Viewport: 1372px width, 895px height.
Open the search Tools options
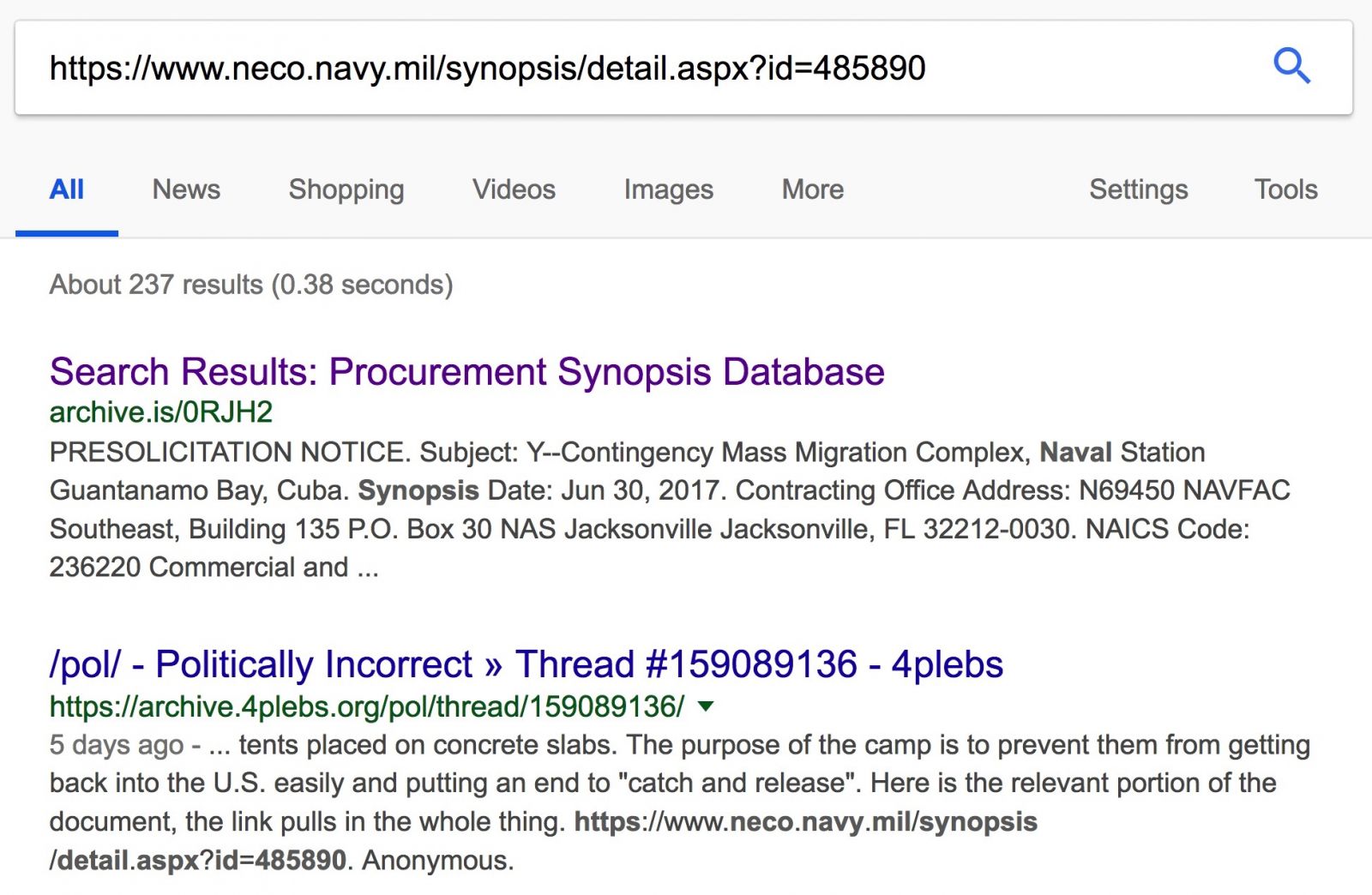[x=1285, y=189]
